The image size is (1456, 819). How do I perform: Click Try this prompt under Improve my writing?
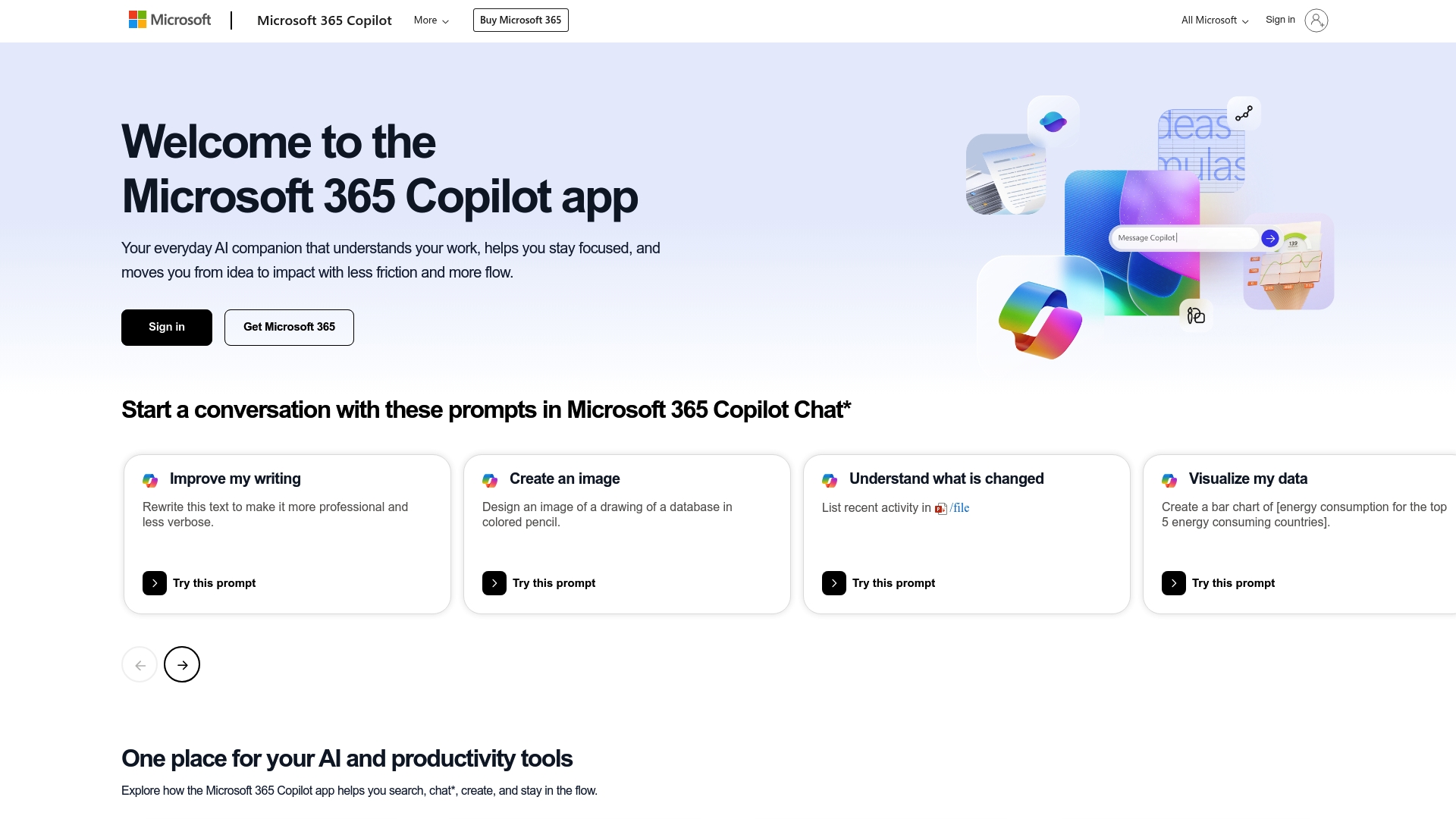[x=214, y=583]
